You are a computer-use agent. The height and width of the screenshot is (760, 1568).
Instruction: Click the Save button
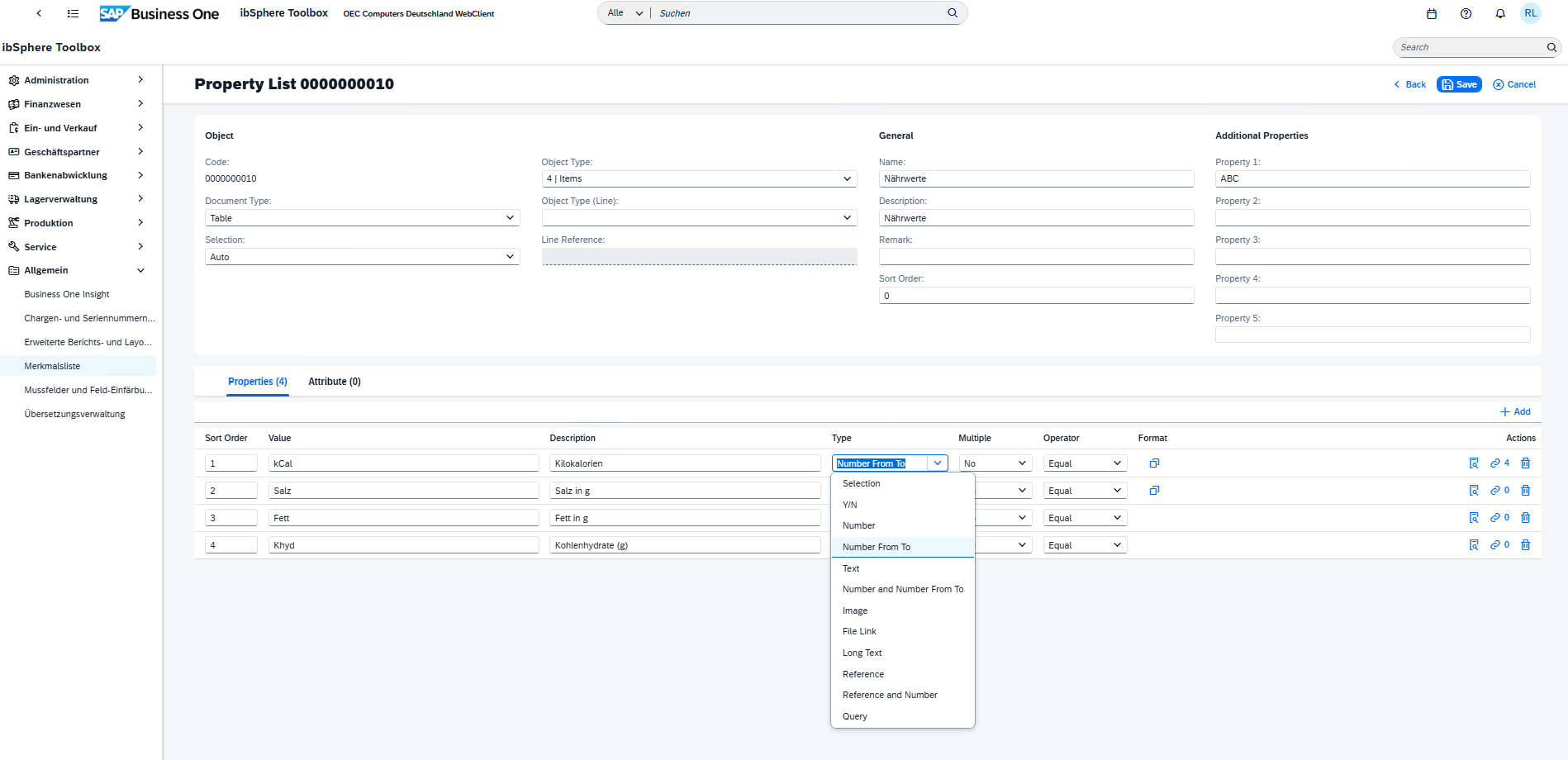(x=1459, y=84)
